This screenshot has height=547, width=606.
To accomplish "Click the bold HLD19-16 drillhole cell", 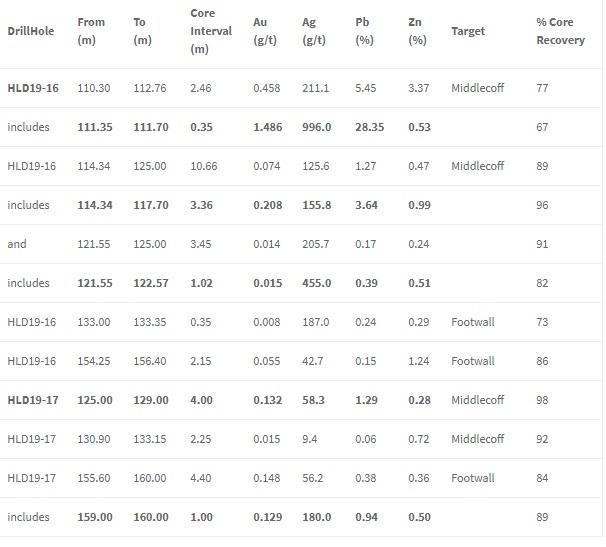I will click(33, 88).
